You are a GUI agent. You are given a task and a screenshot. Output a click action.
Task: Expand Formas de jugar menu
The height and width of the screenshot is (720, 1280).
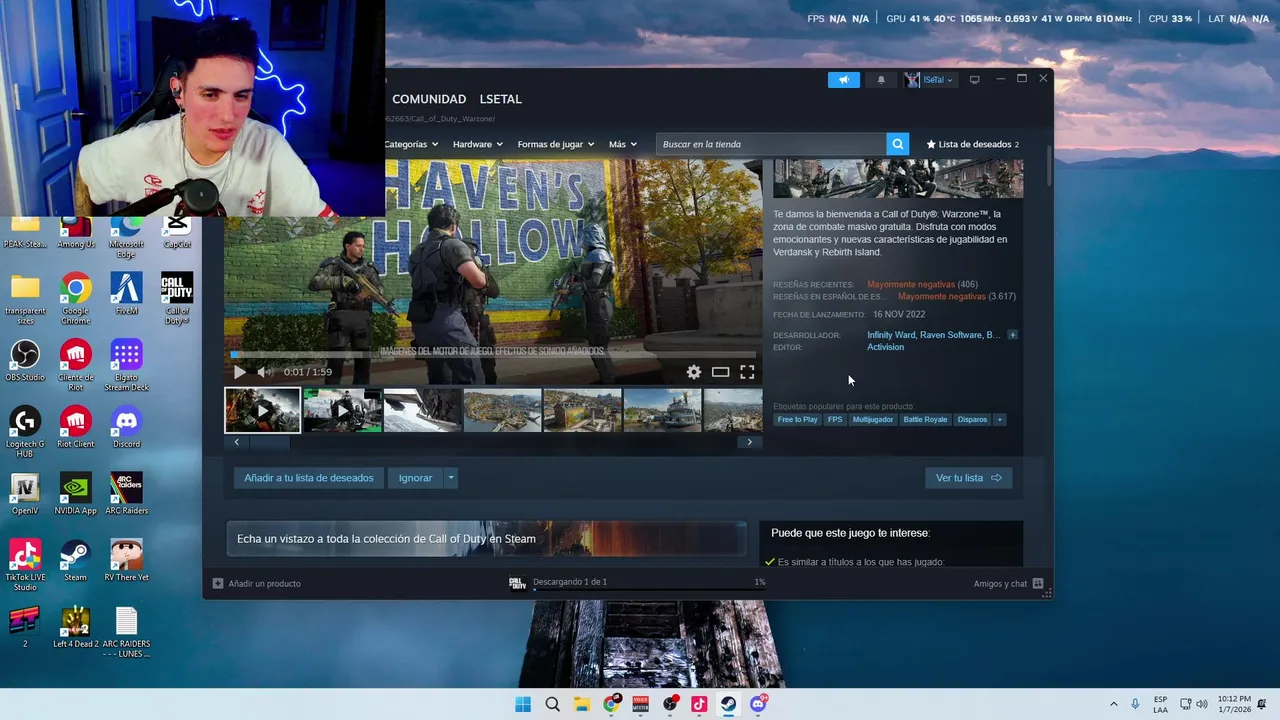[x=555, y=144]
